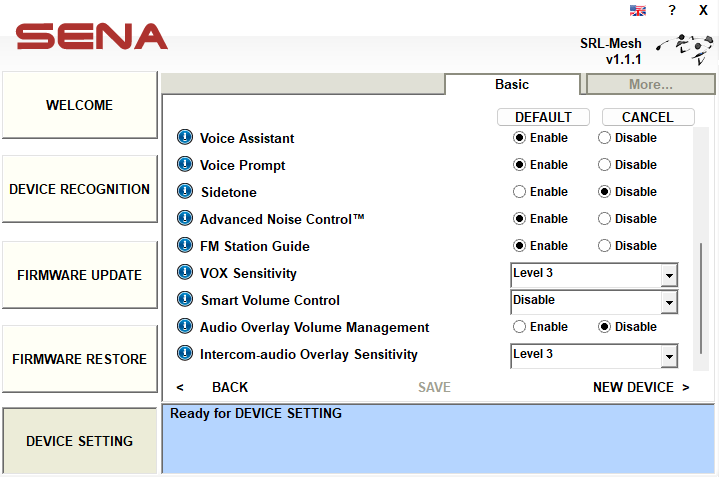Switch to the More... tab

(x=650, y=85)
